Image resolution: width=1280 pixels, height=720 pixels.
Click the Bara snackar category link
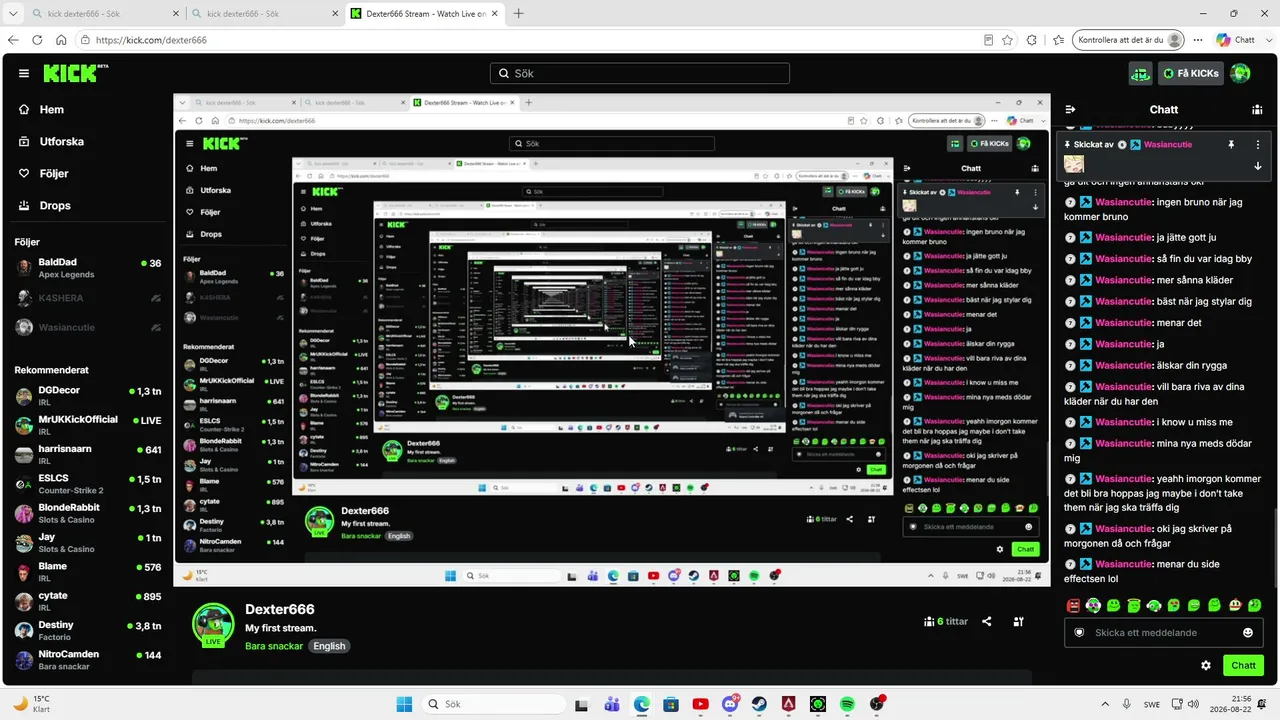coord(273,646)
